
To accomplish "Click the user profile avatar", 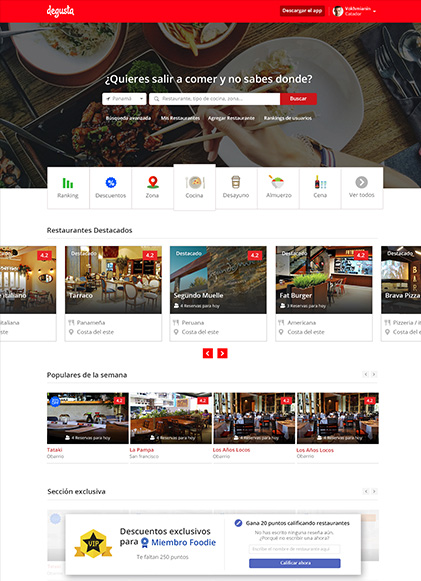I will pos(338,11).
